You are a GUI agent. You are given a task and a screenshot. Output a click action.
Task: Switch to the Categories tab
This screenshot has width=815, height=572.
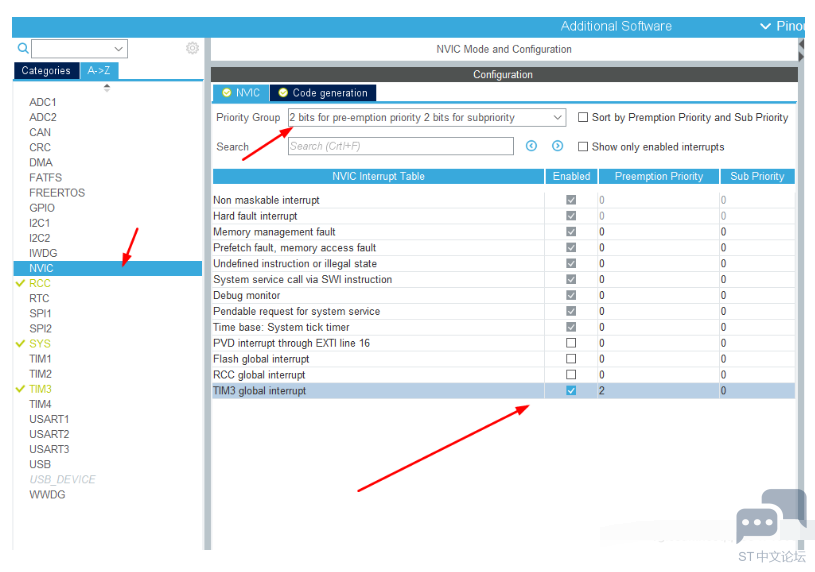point(46,71)
